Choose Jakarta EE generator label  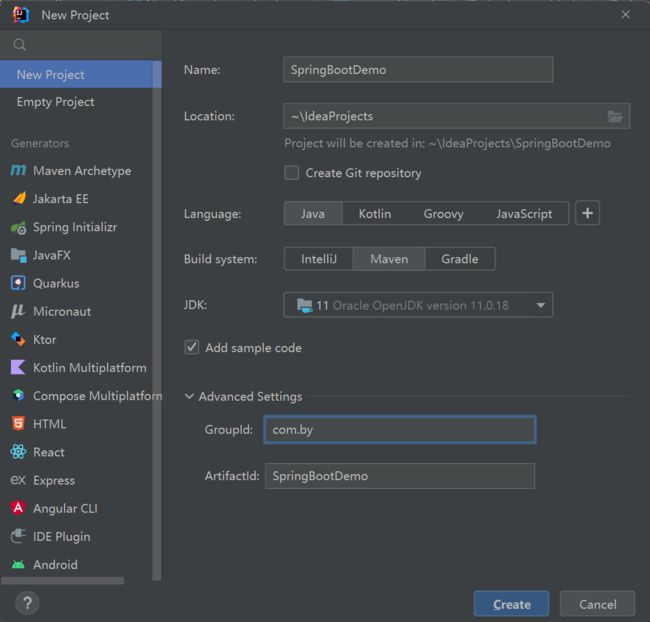pos(61,199)
